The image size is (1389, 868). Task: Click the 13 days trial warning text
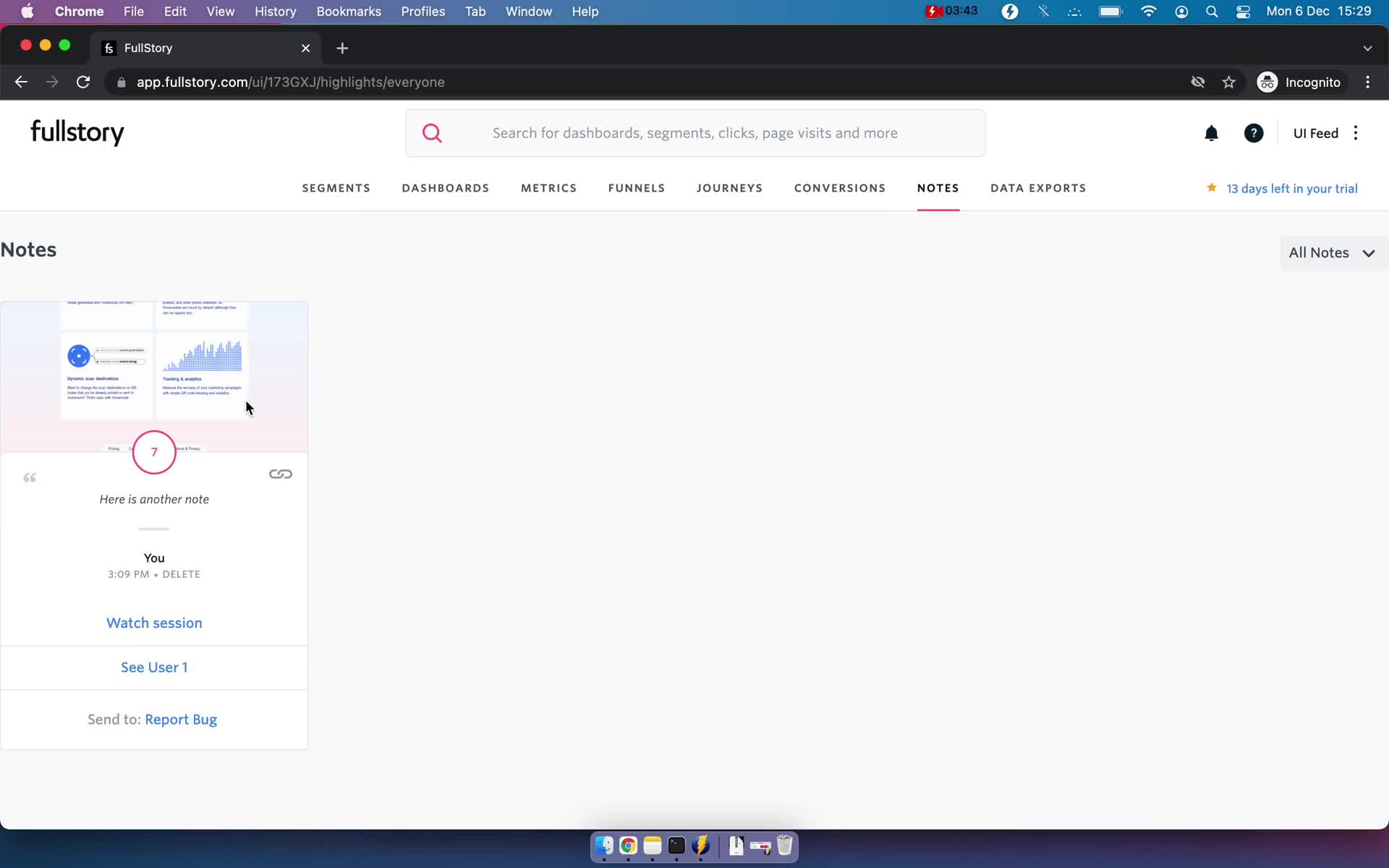tap(1292, 188)
